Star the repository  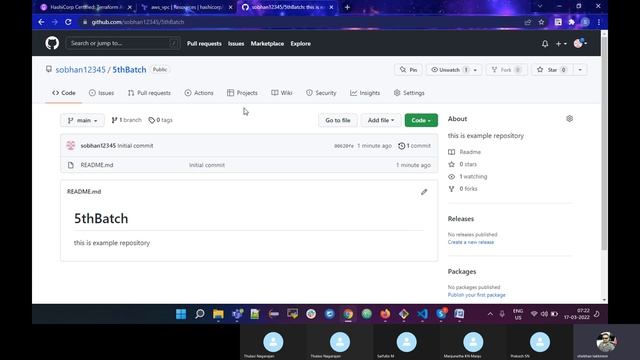[551, 70]
